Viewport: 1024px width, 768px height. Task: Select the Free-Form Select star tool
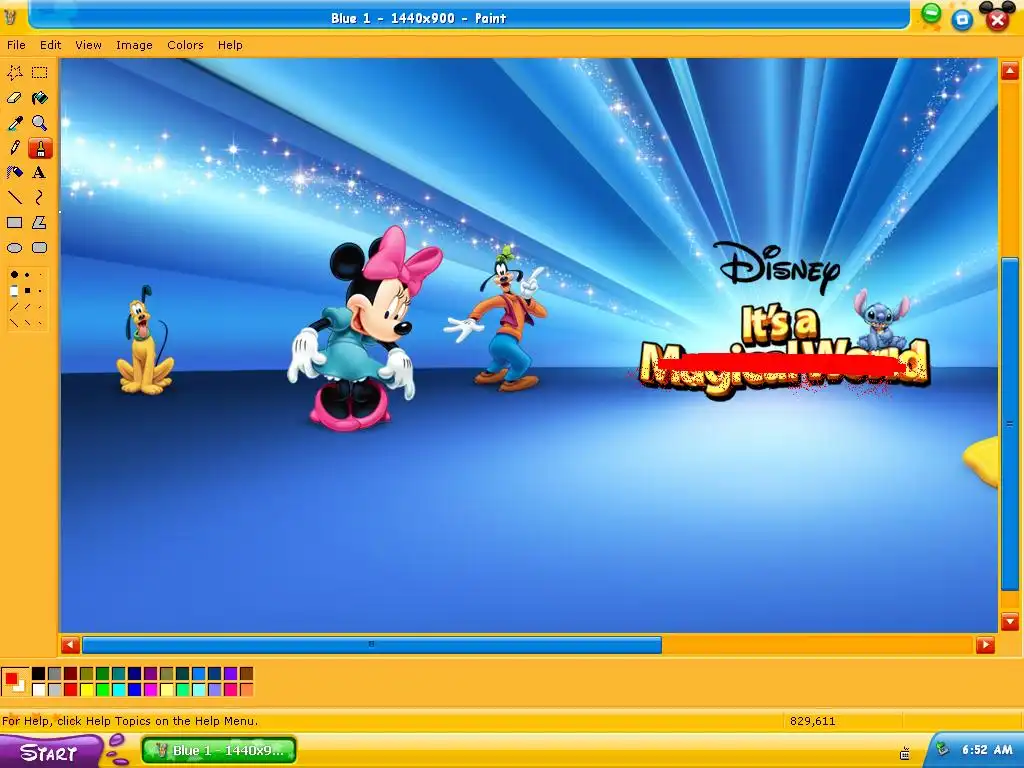pyautogui.click(x=14, y=72)
